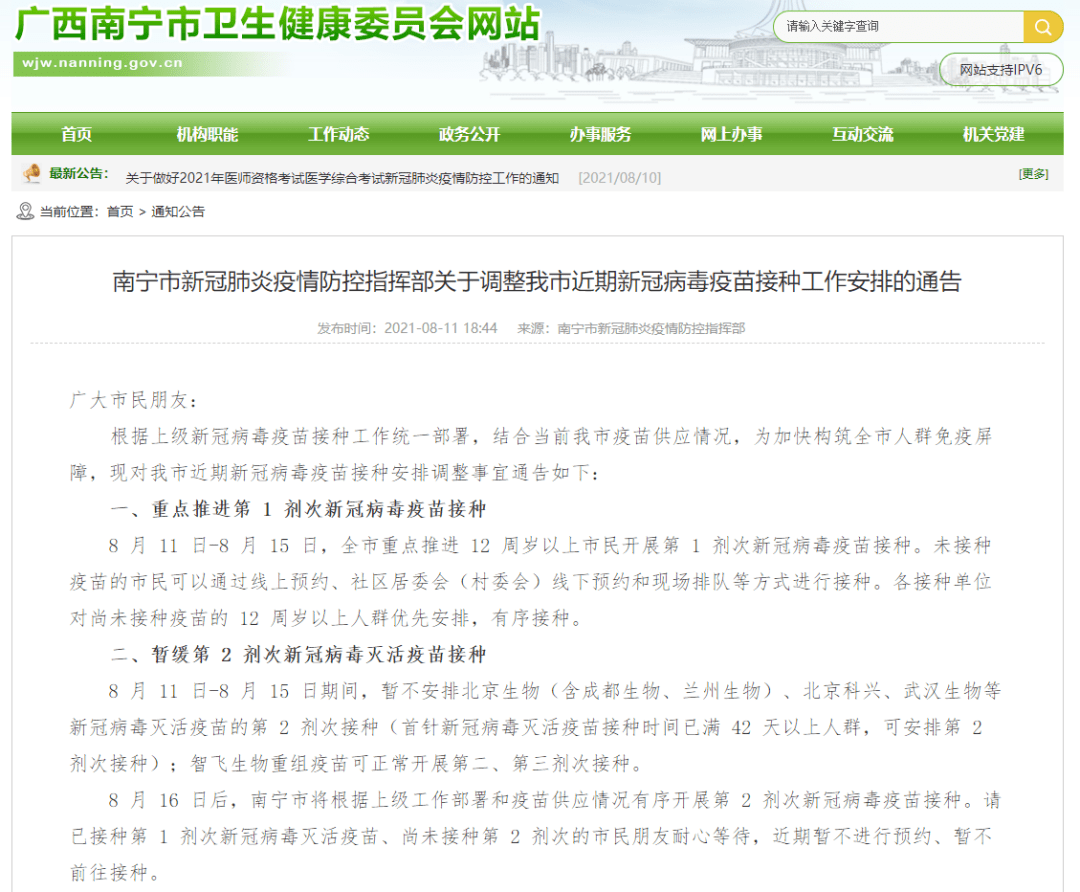Open the 机关党建 navigation item
Screen dimensions: 1080x892
(993, 135)
